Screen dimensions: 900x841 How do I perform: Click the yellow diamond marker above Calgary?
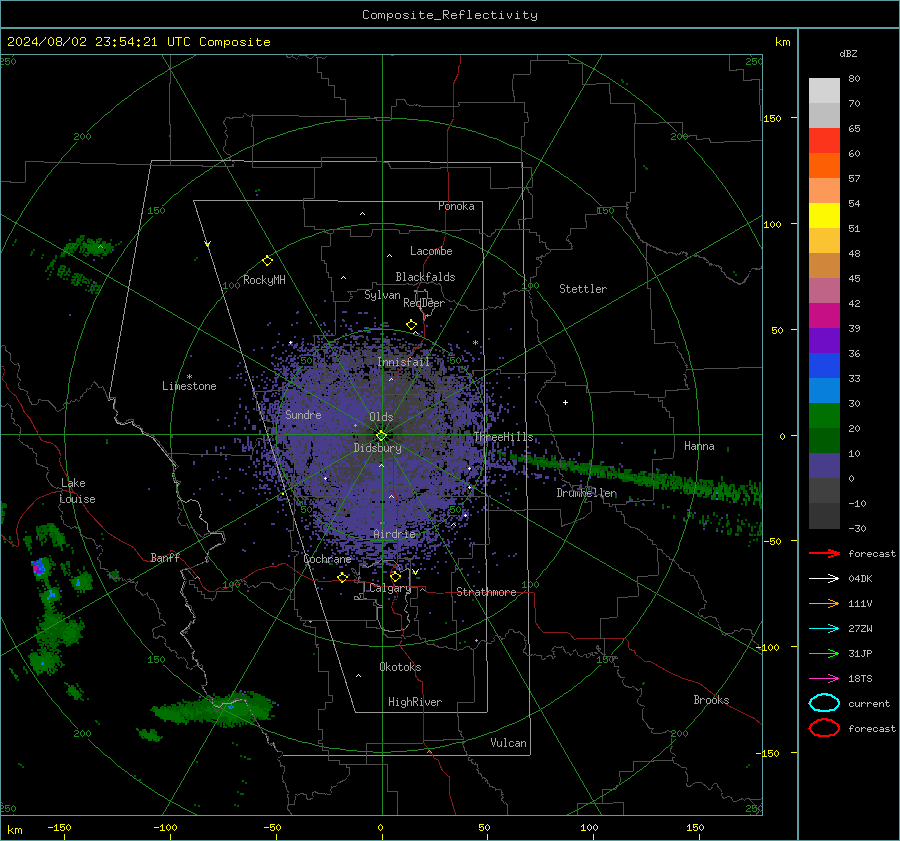pyautogui.click(x=395, y=576)
